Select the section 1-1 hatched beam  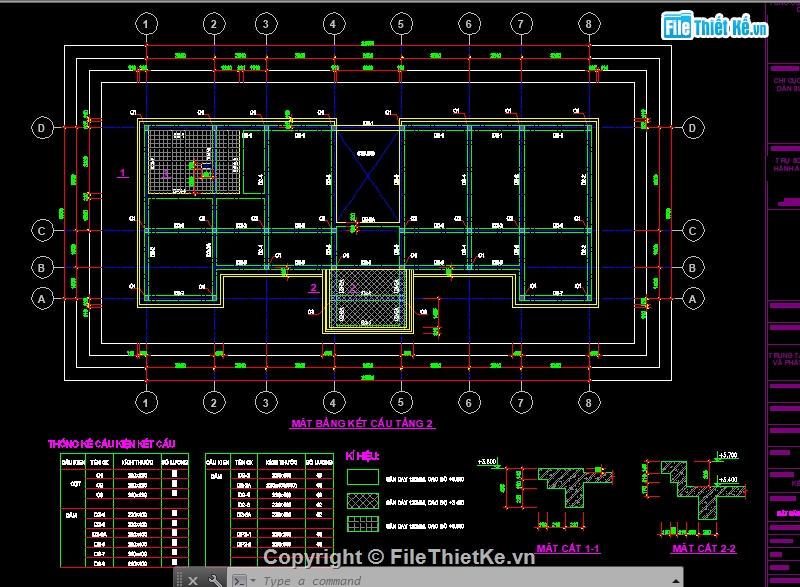click(575, 487)
